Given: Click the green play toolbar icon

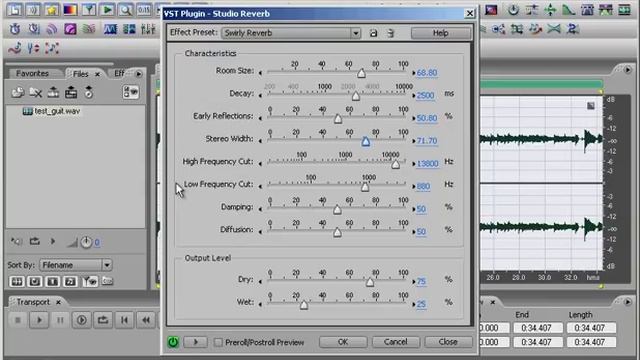Looking at the screenshot, I should click(x=107, y=9).
